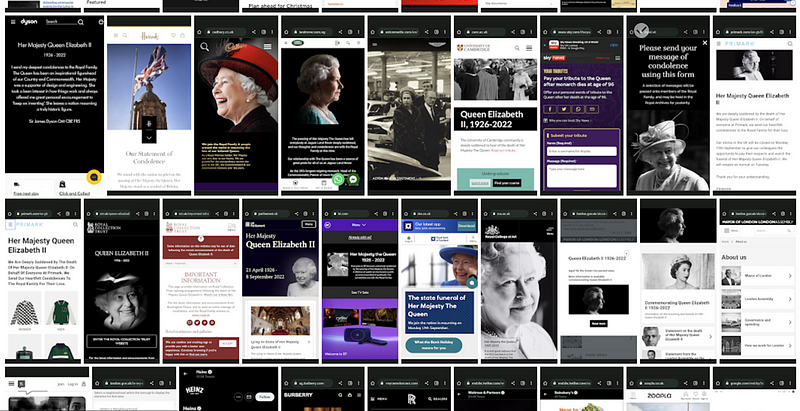Click the Land Rover oval logo
800x411 pixels.
(297, 43)
